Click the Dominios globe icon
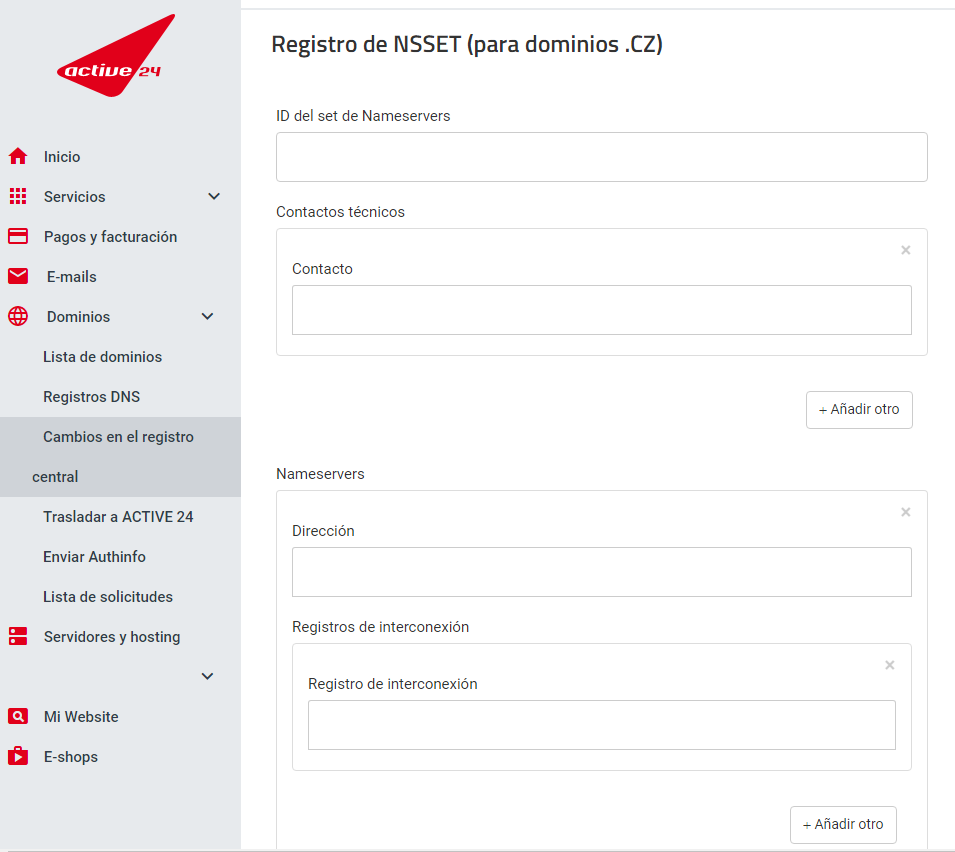Viewport: 955px width, 852px height. tap(18, 316)
